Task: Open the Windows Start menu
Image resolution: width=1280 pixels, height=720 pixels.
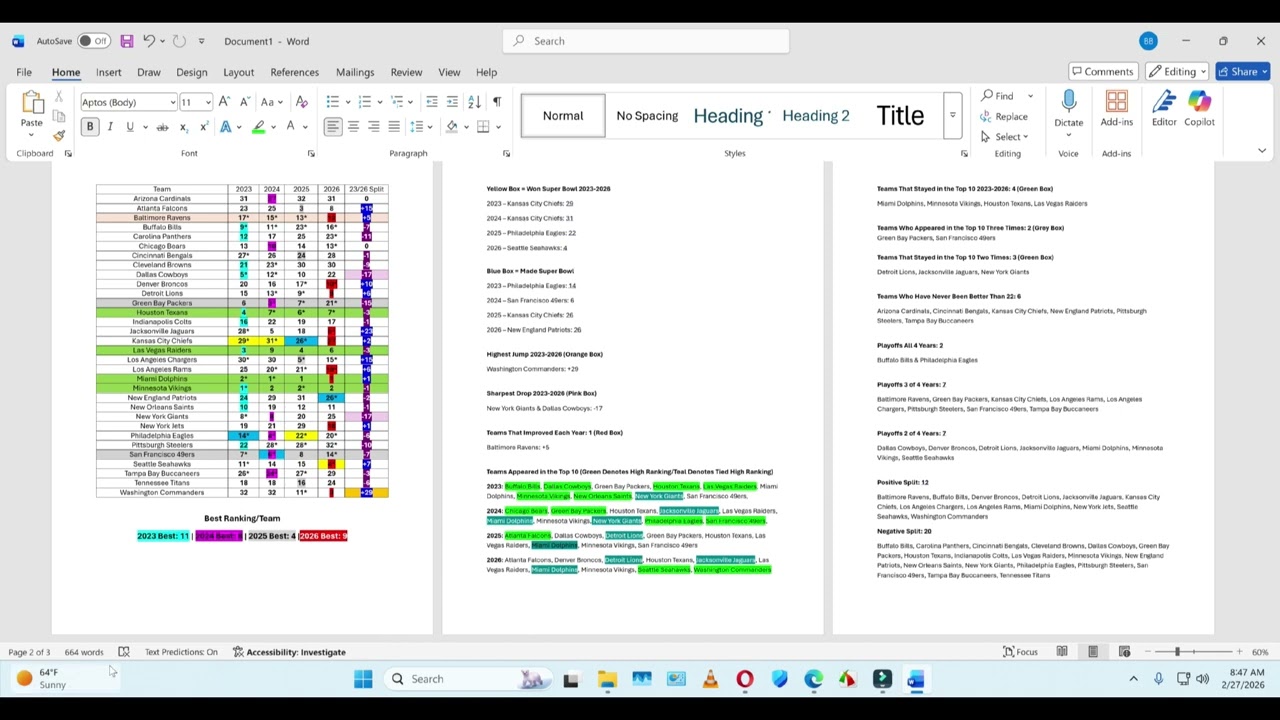Action: 363,679
